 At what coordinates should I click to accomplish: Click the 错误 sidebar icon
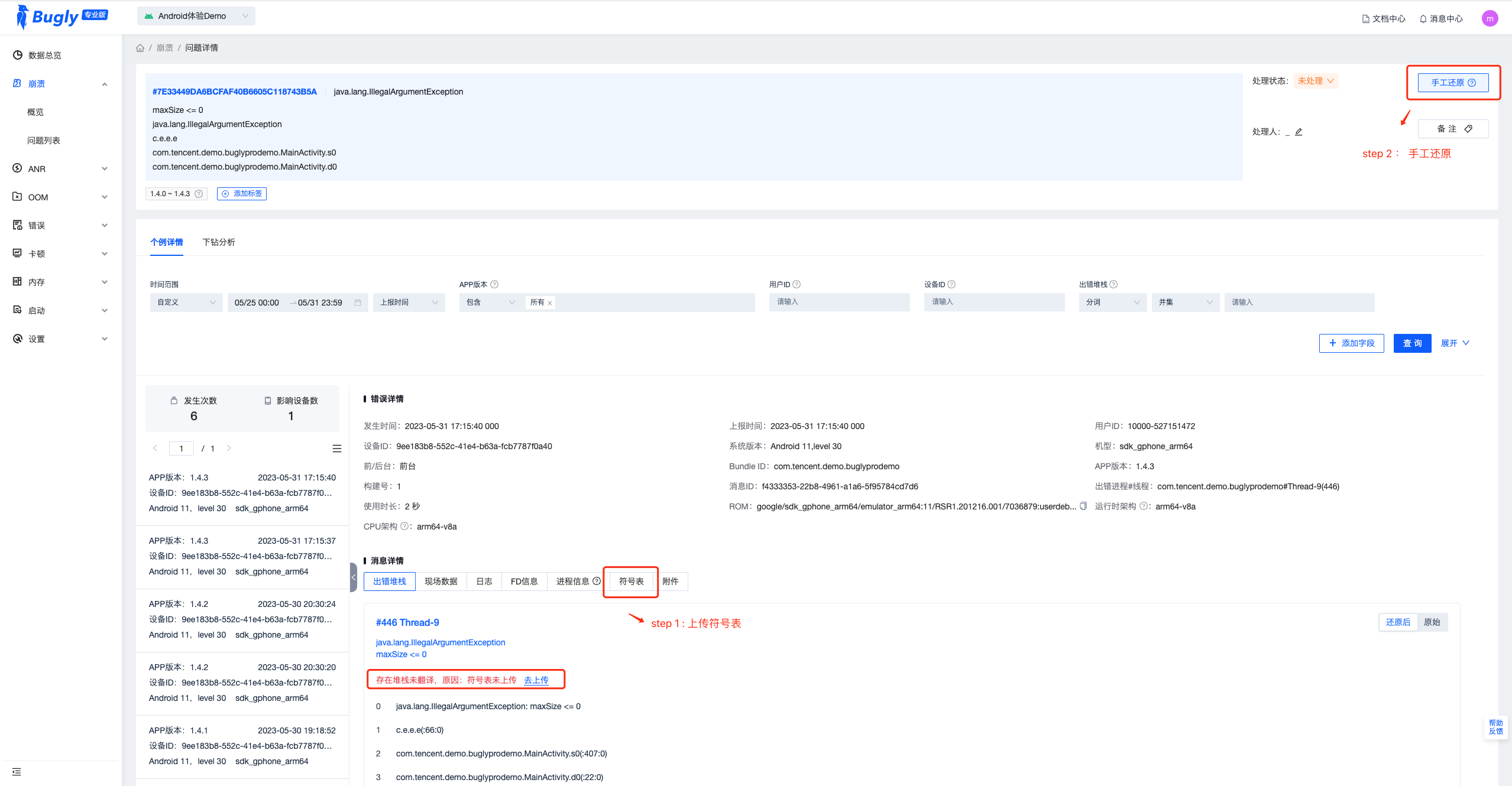(18, 225)
